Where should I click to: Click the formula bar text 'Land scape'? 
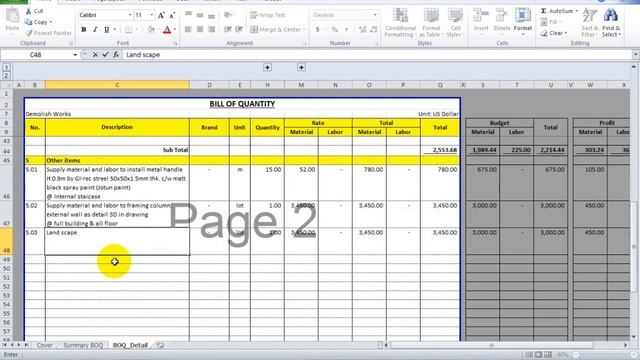(x=143, y=55)
